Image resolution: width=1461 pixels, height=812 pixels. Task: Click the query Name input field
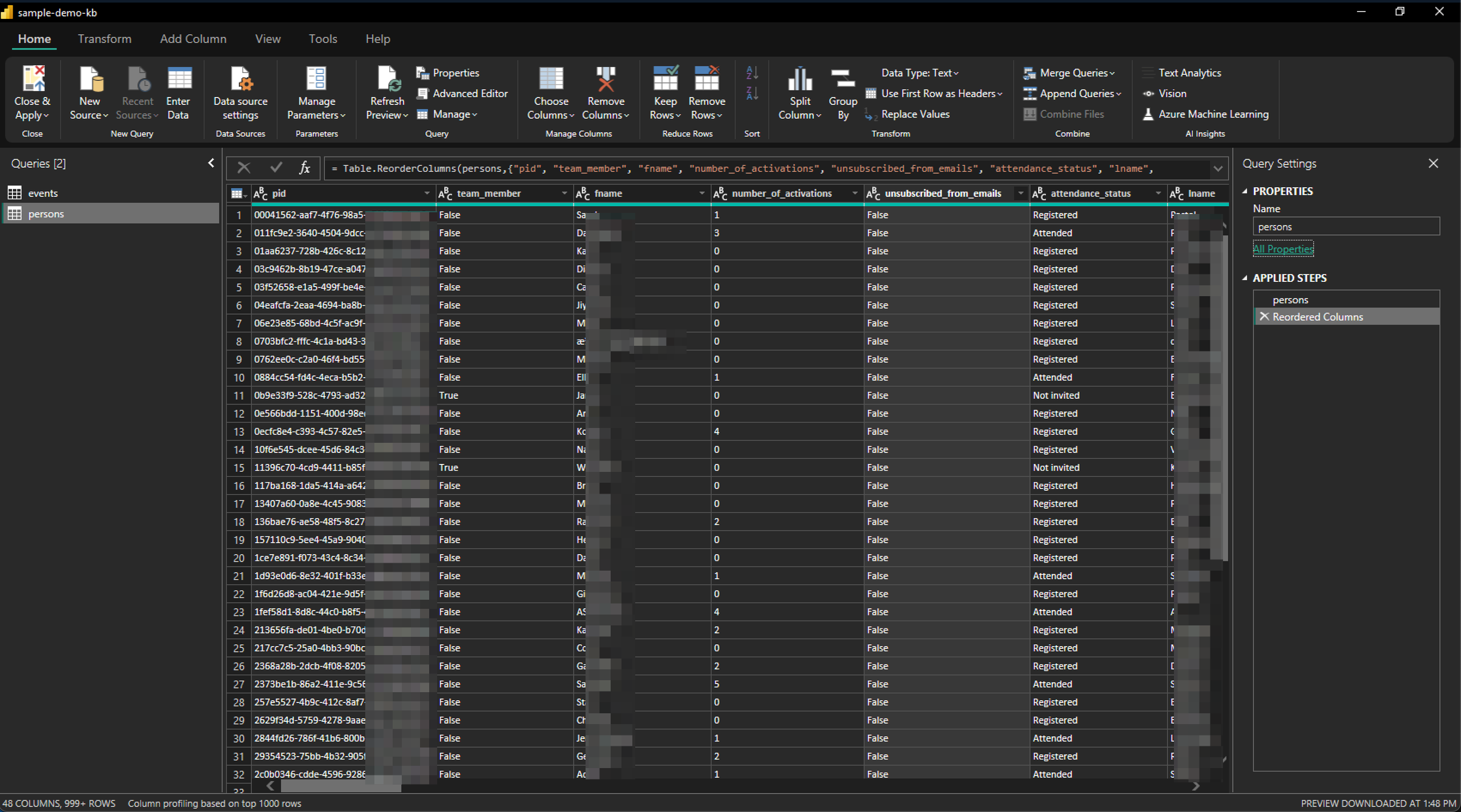(1346, 227)
